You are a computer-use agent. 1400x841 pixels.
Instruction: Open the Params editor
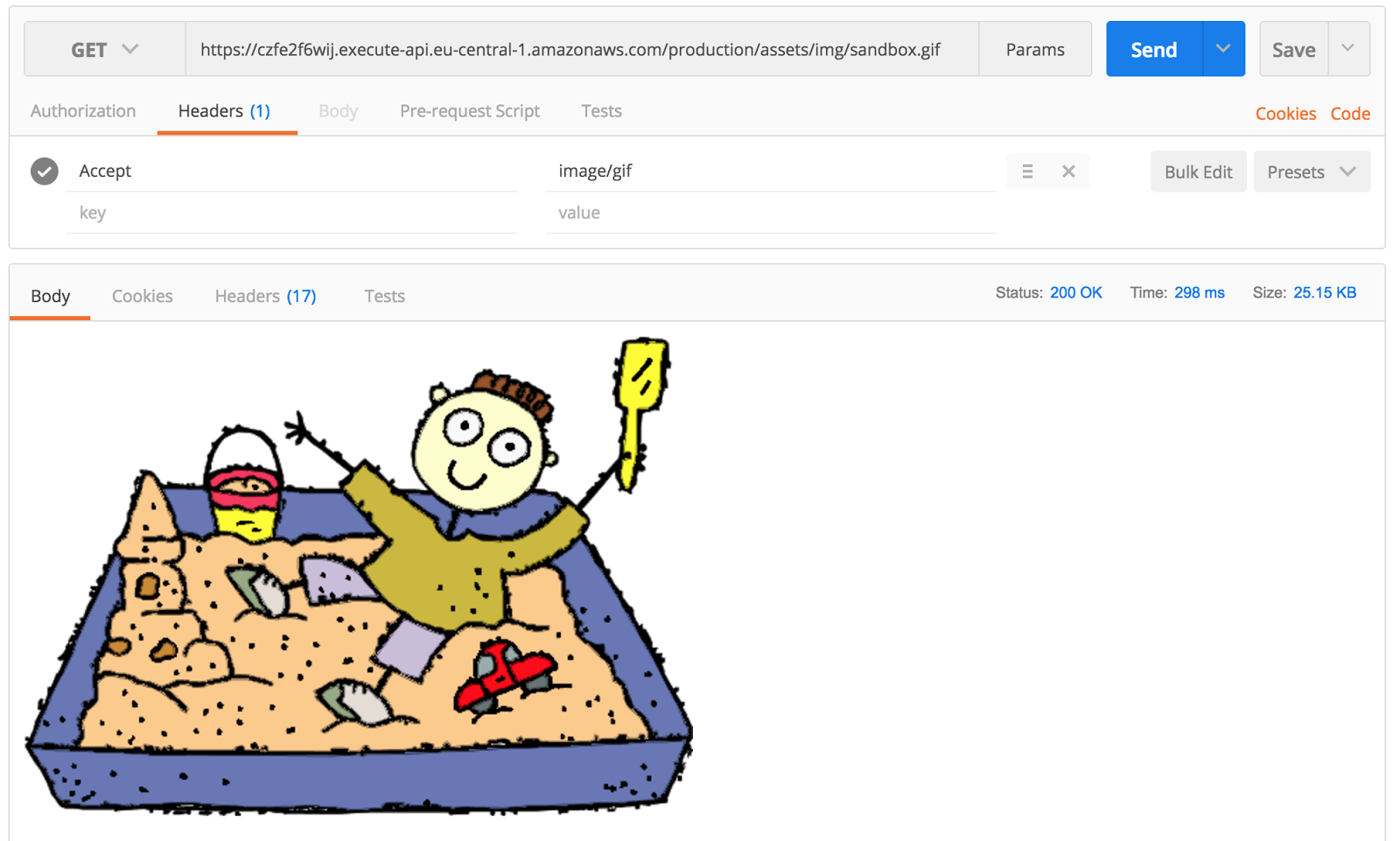(x=1035, y=49)
